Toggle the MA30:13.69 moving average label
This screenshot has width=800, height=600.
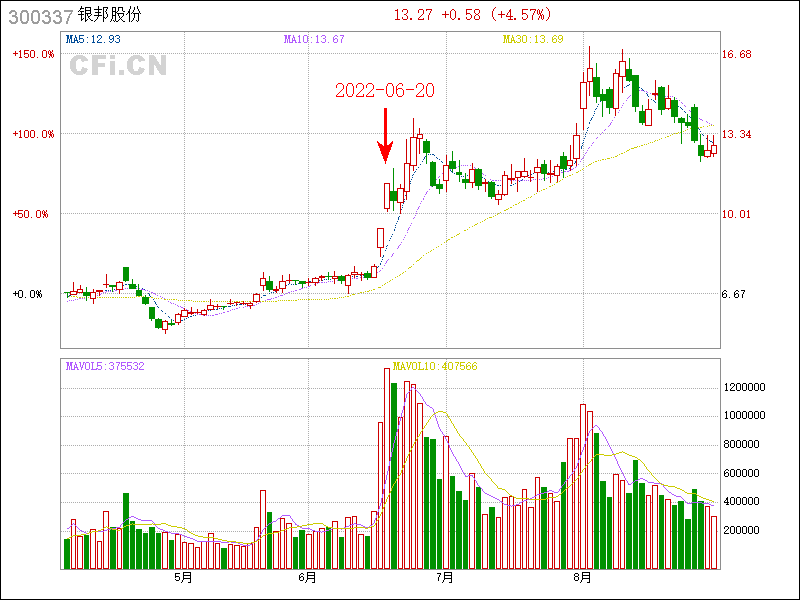coord(533,39)
